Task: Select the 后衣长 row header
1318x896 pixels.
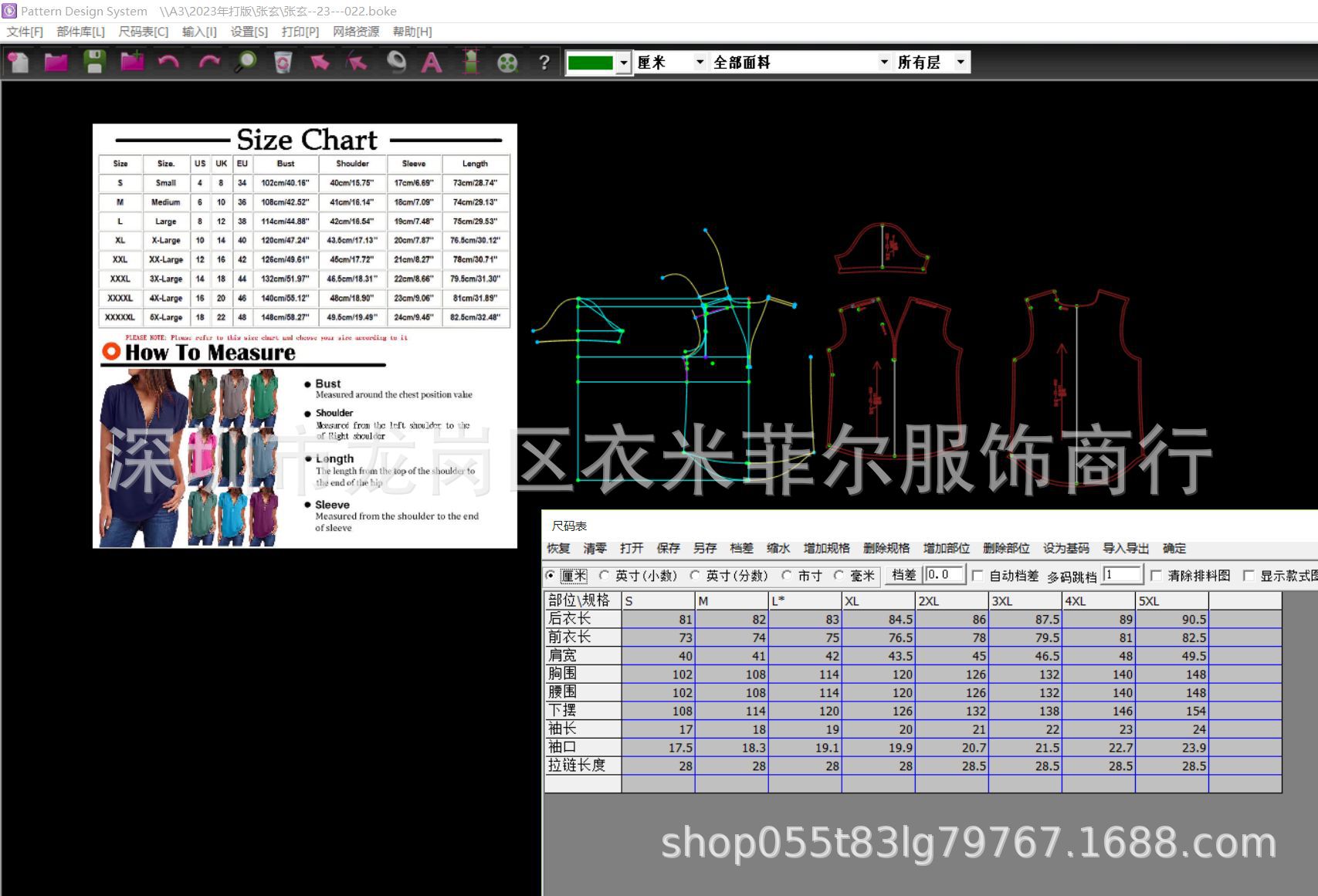Action: (583, 619)
